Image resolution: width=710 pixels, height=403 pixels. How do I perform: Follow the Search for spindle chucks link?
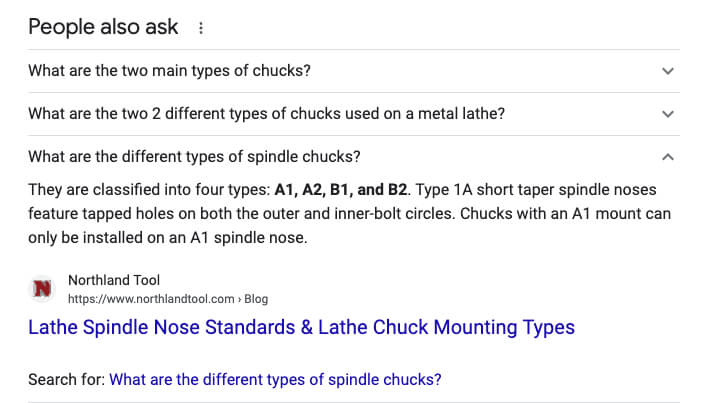[275, 379]
